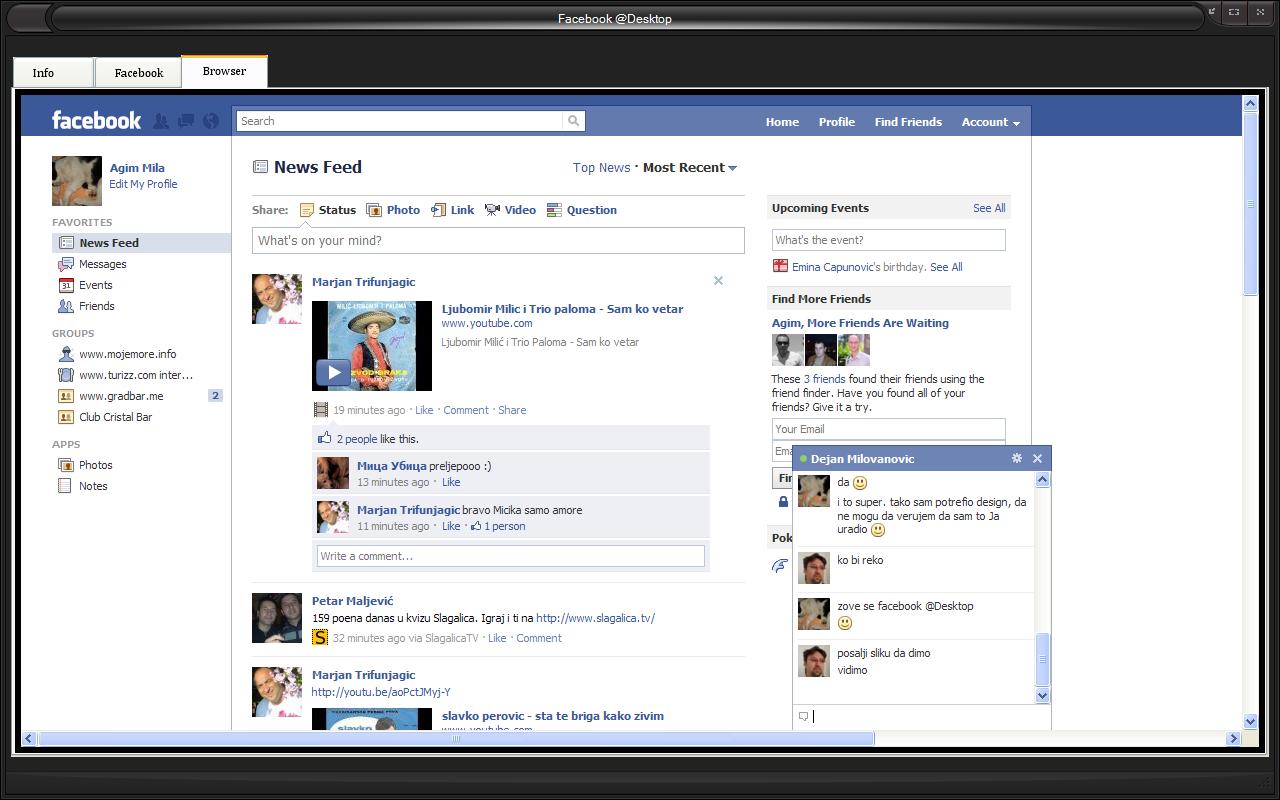This screenshot has height=800, width=1280.
Task: Select News Feed in Favorites
Action: point(141,243)
